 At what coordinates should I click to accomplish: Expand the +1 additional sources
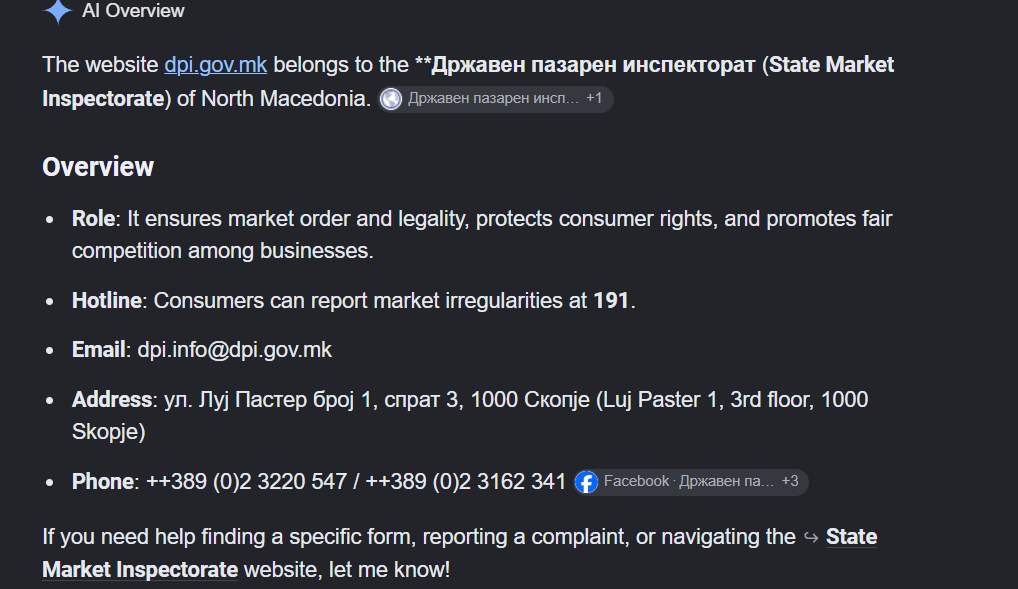594,98
